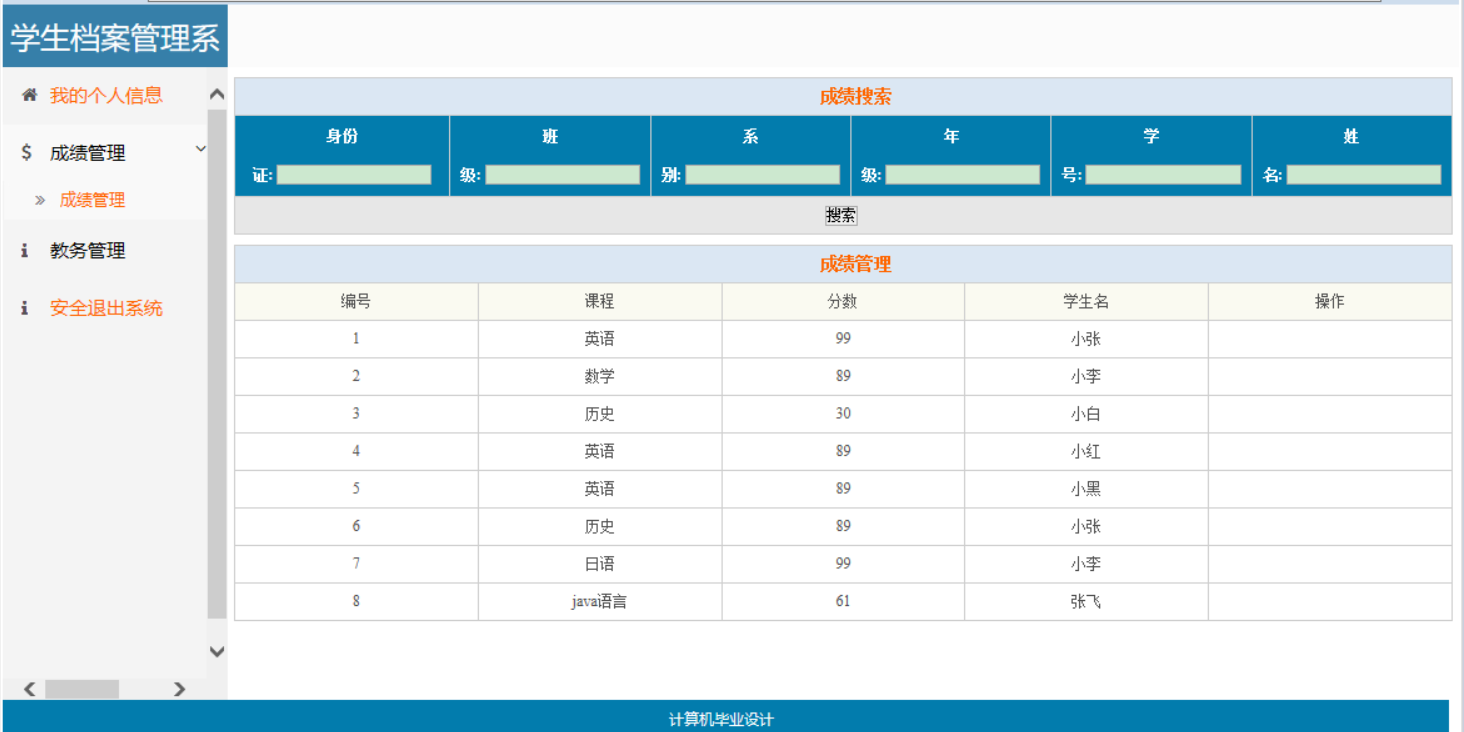
Task: Select 成绩管理 top-level menu item
Action: tap(88, 153)
